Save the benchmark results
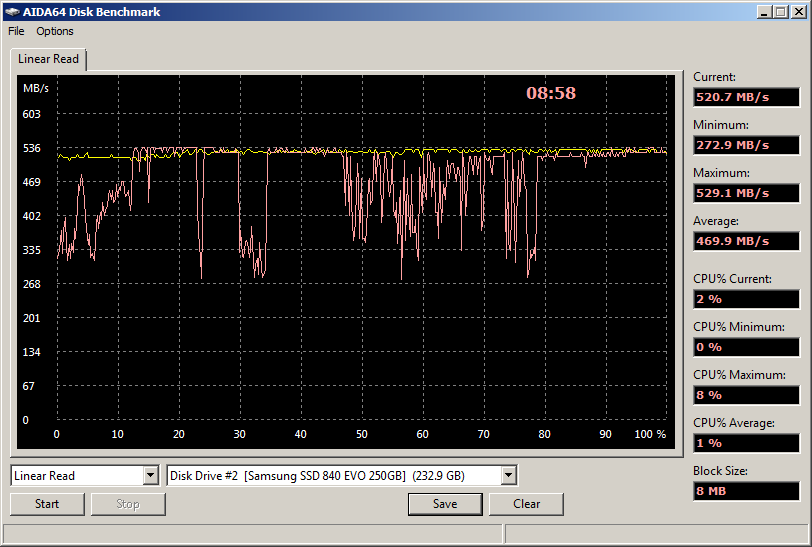 [445, 504]
